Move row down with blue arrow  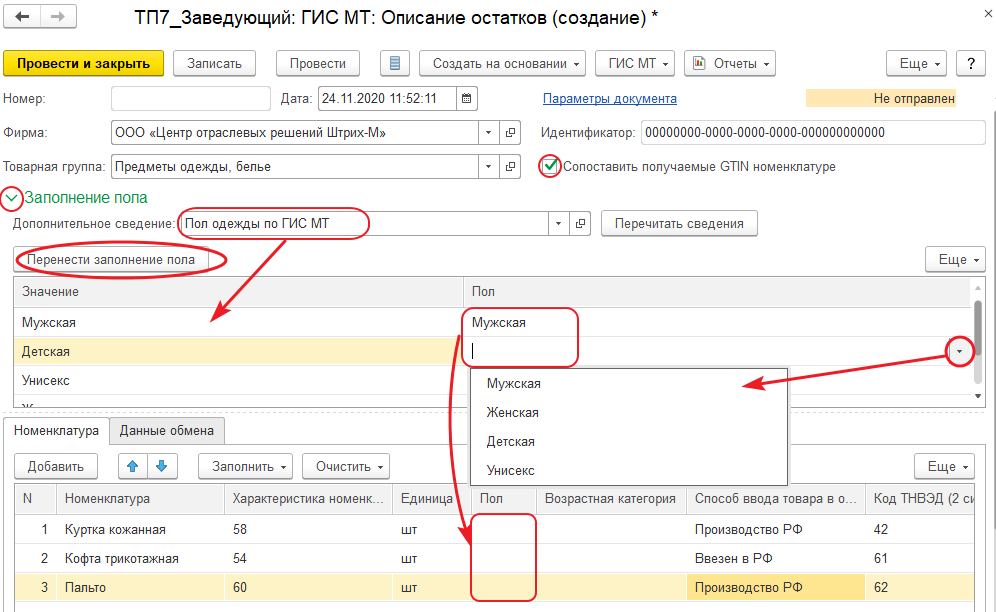[161, 466]
